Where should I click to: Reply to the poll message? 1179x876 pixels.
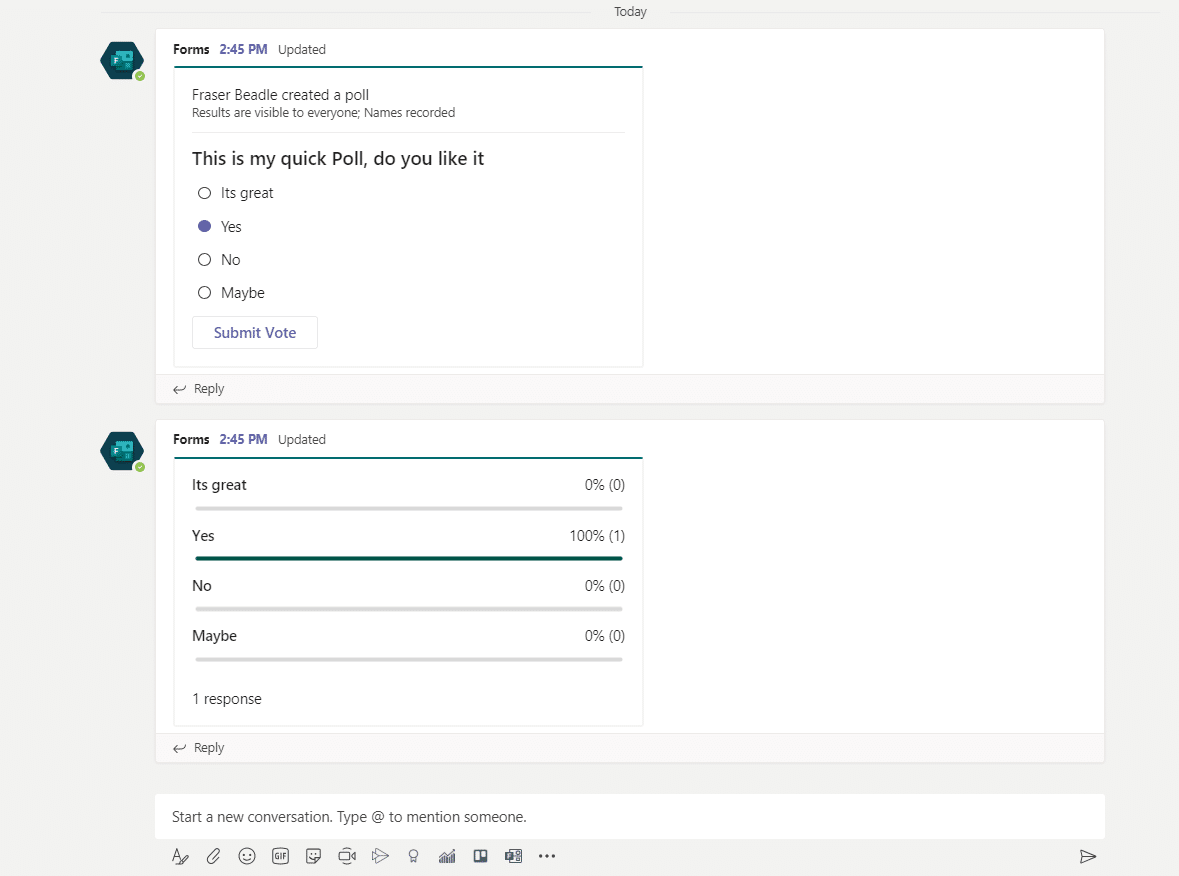pos(199,389)
